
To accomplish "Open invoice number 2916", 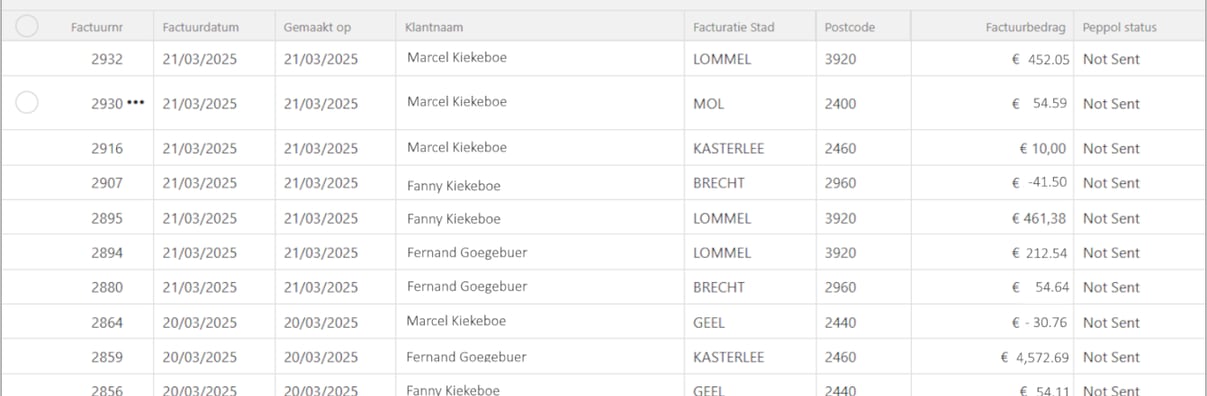I will 107,148.
